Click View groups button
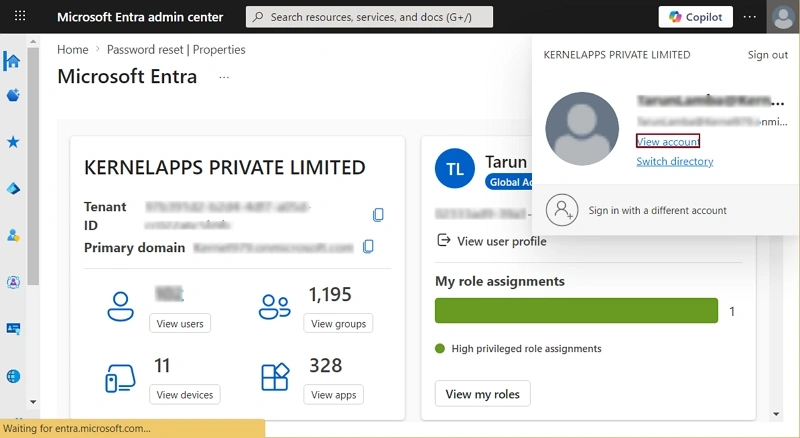Image resolution: width=800 pixels, height=438 pixels. point(338,323)
